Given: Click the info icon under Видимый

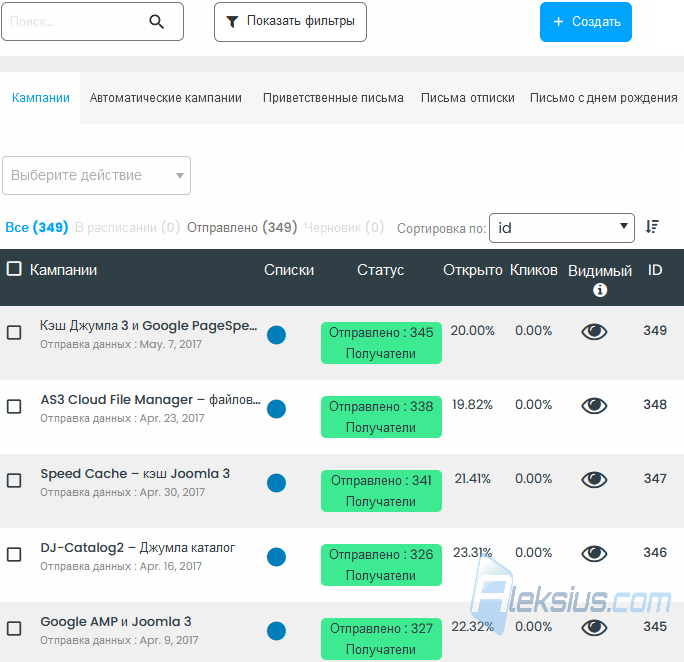Looking at the screenshot, I should coord(600,290).
